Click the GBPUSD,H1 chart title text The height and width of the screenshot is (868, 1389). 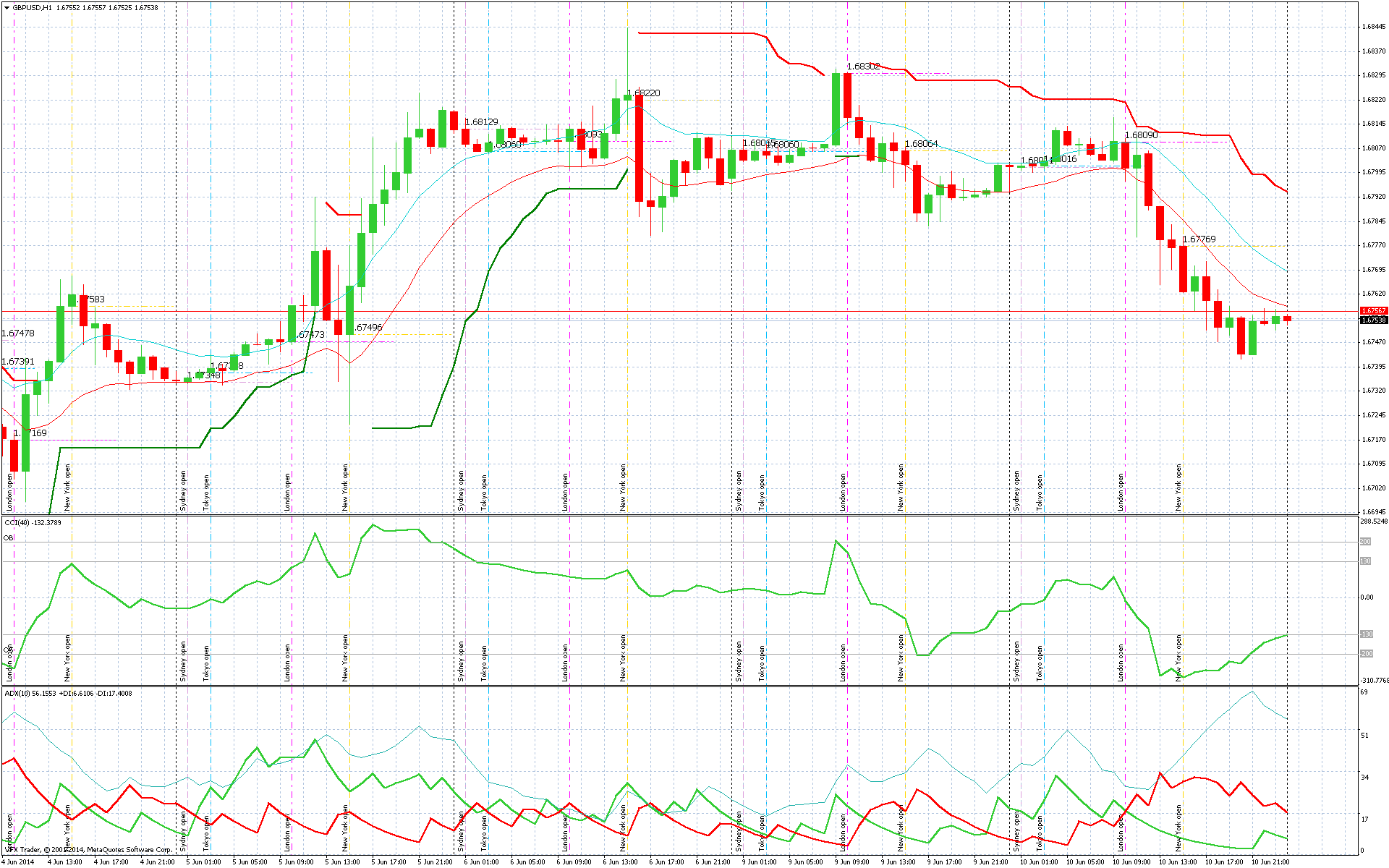[33, 7]
